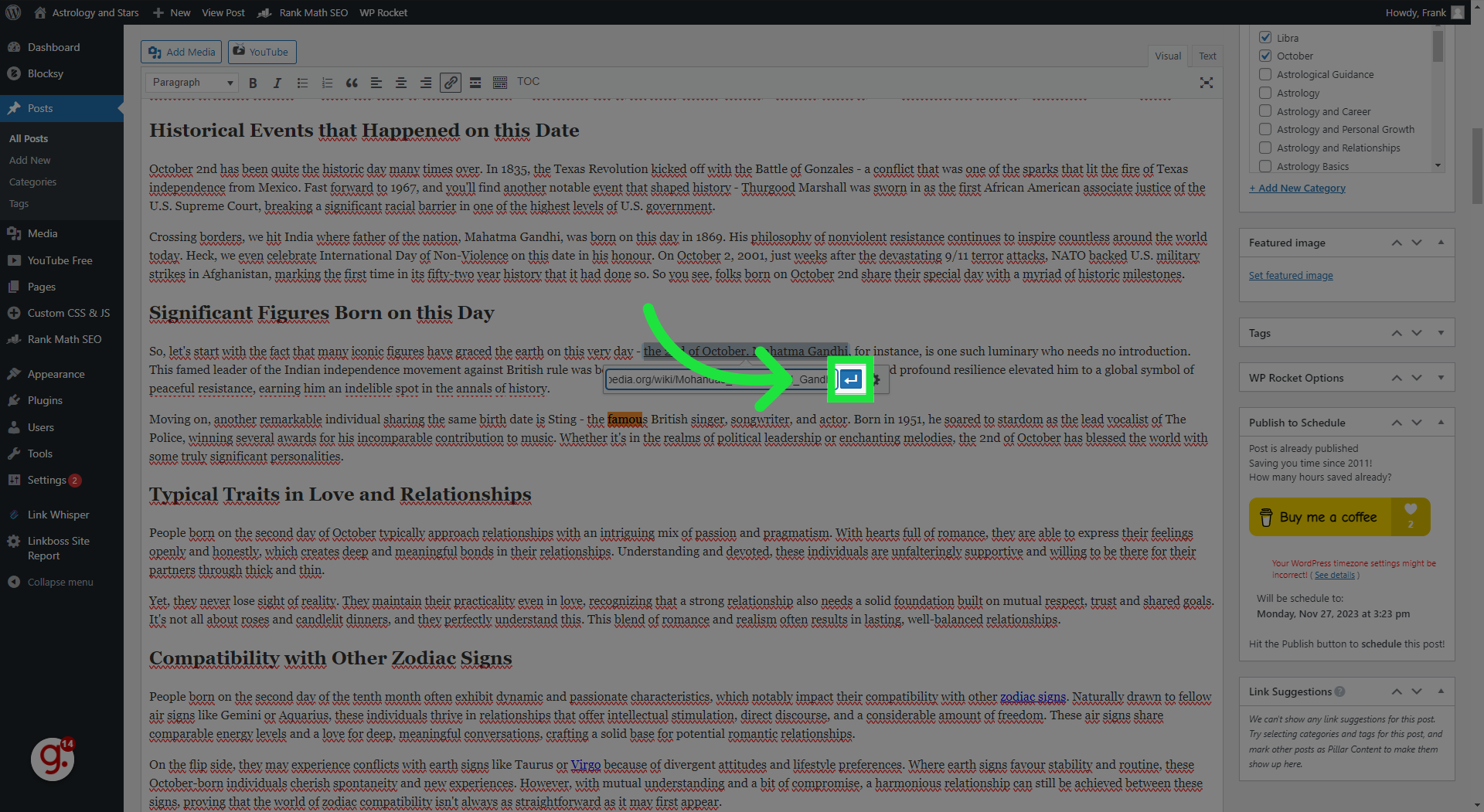Toggle bold formatting
Image resolution: width=1484 pixels, height=812 pixels.
click(x=253, y=83)
